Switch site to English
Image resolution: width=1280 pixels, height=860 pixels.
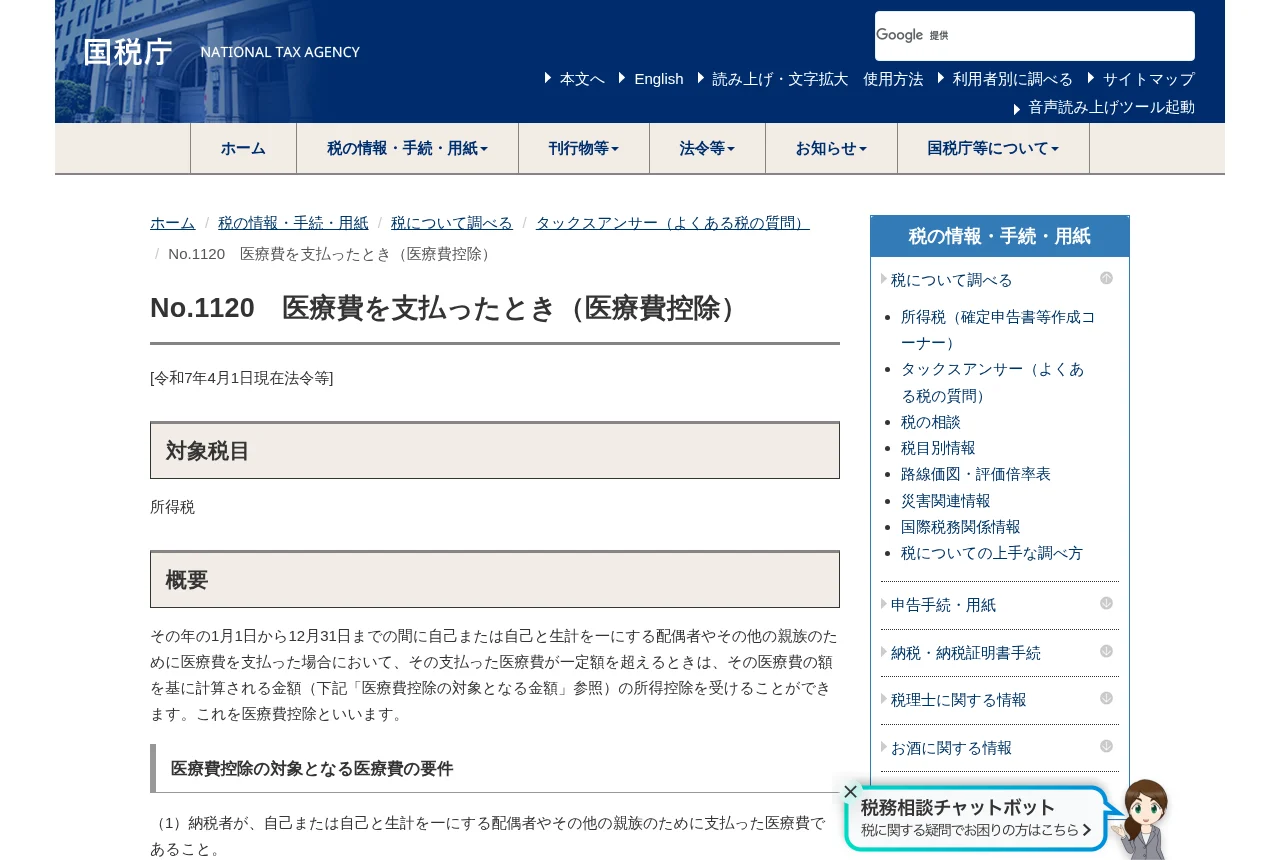click(x=659, y=79)
